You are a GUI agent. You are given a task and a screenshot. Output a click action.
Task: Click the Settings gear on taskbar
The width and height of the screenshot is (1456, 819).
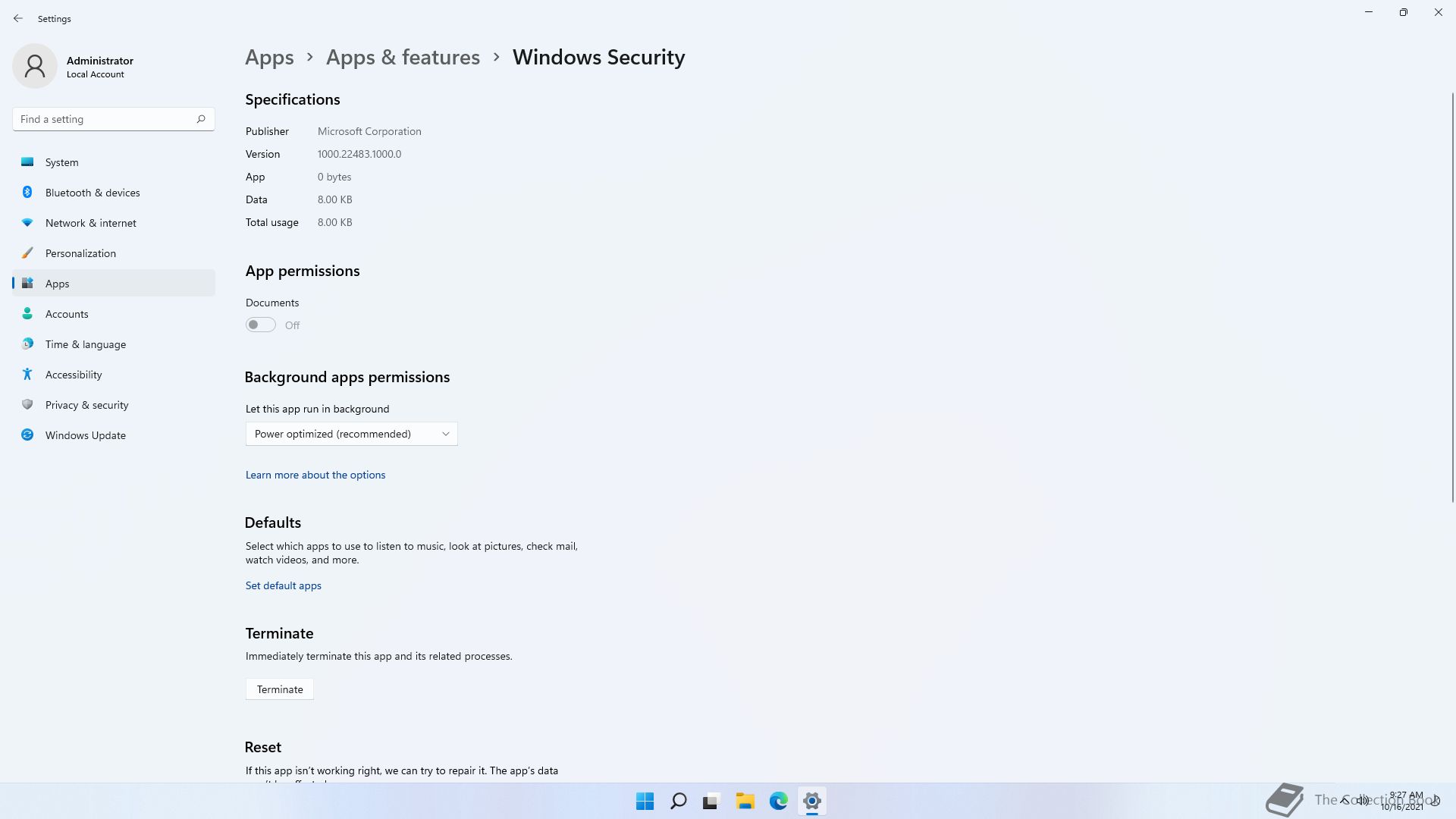click(x=811, y=801)
